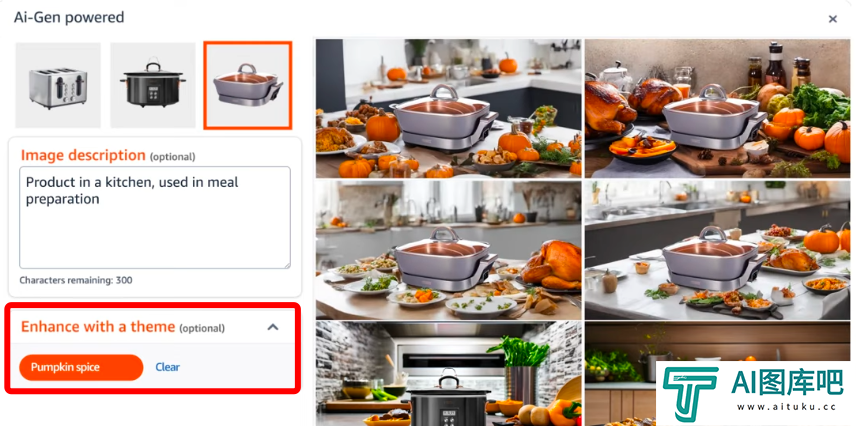
Task: Collapse the Enhance with a theme chevron
Action: [273, 327]
